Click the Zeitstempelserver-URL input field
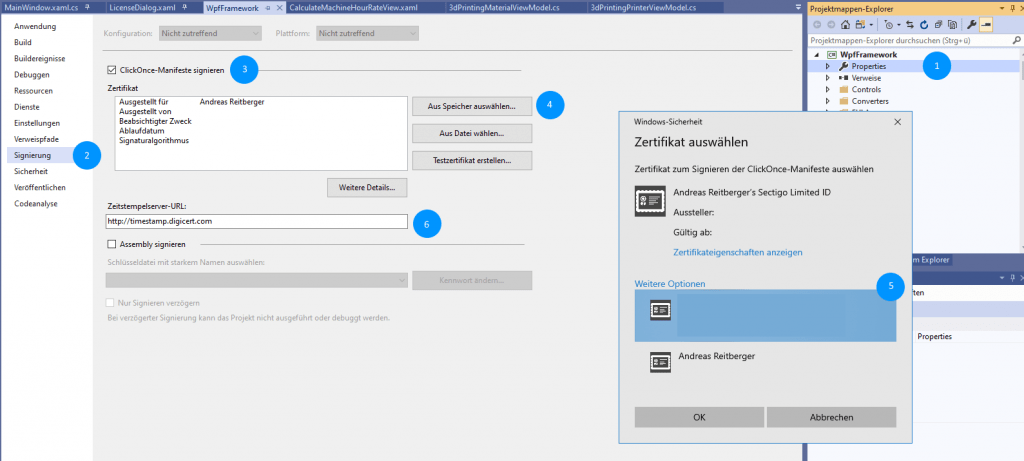 pos(255,221)
